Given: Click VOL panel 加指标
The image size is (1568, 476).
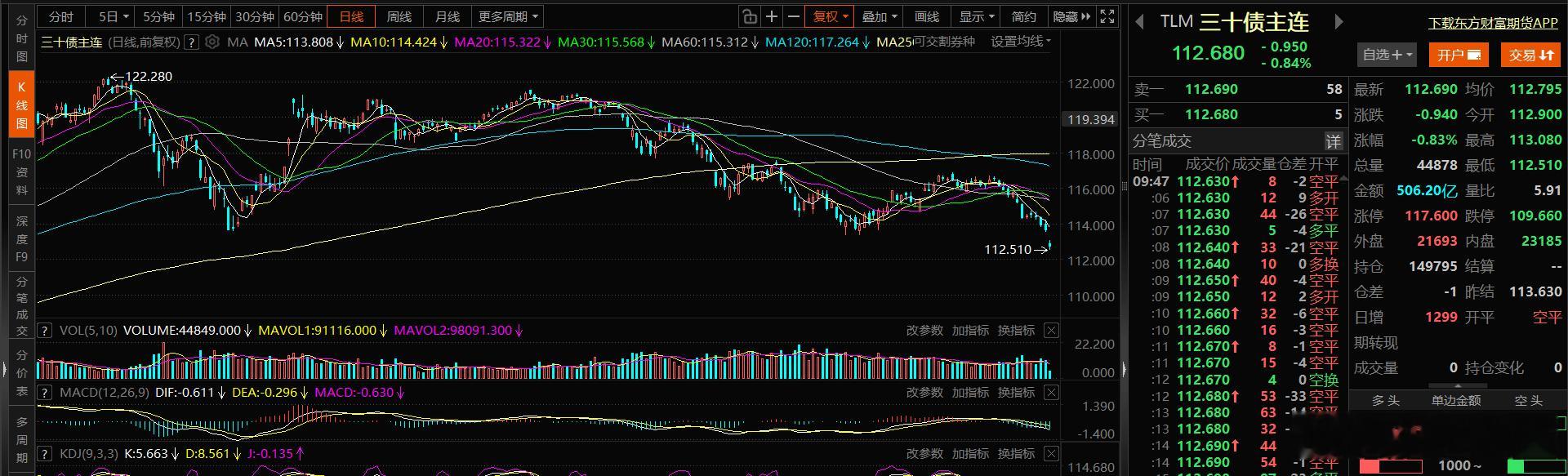Looking at the screenshot, I should tap(970, 331).
